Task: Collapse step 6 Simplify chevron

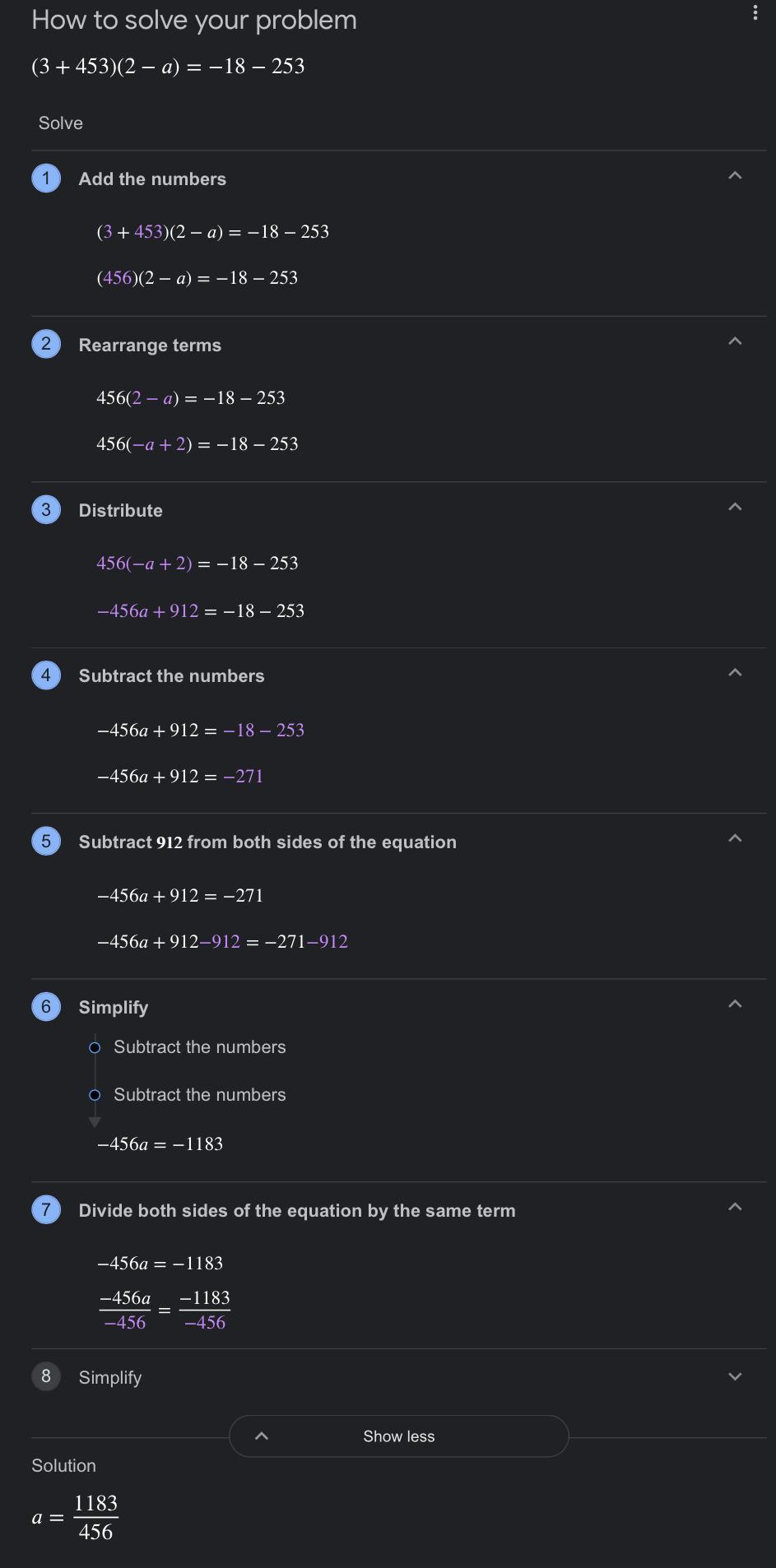Action: tap(735, 1004)
